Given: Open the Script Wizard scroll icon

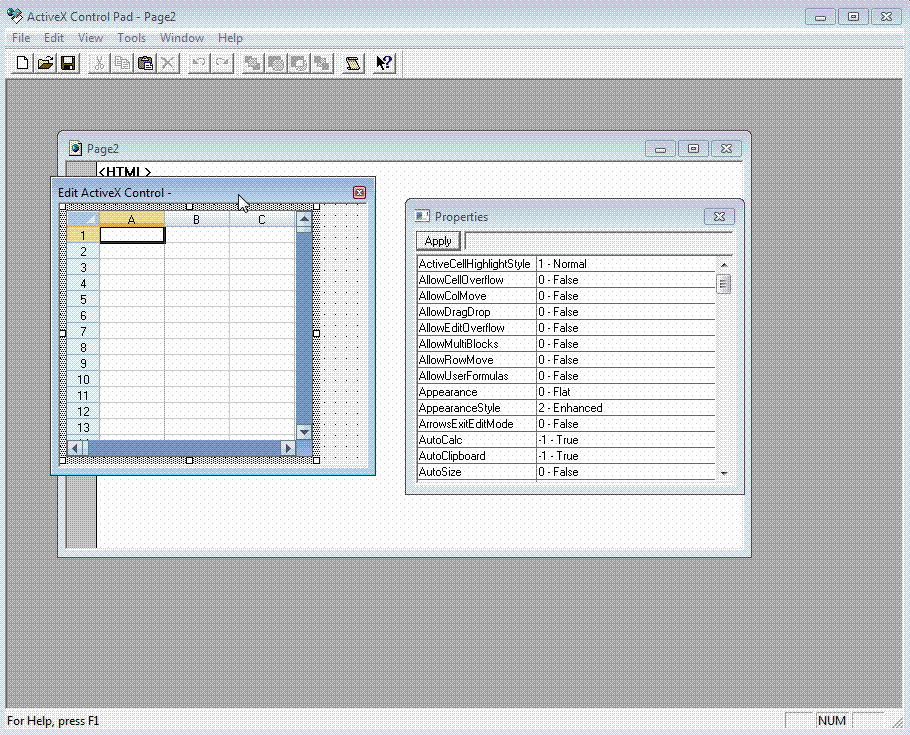Looking at the screenshot, I should pyautogui.click(x=353, y=63).
